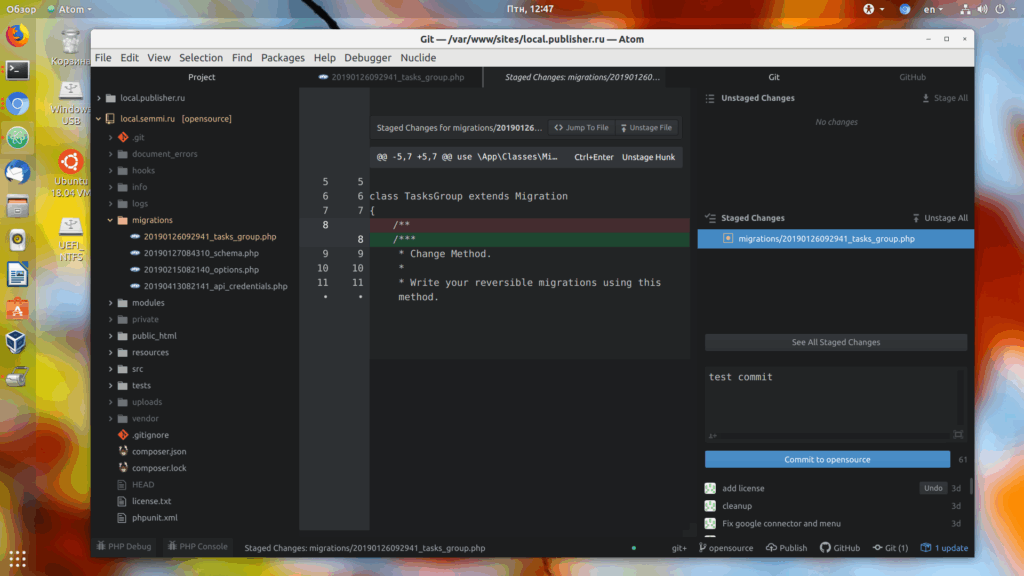Show applications grid in the dock
The height and width of the screenshot is (576, 1024).
click(x=18, y=559)
